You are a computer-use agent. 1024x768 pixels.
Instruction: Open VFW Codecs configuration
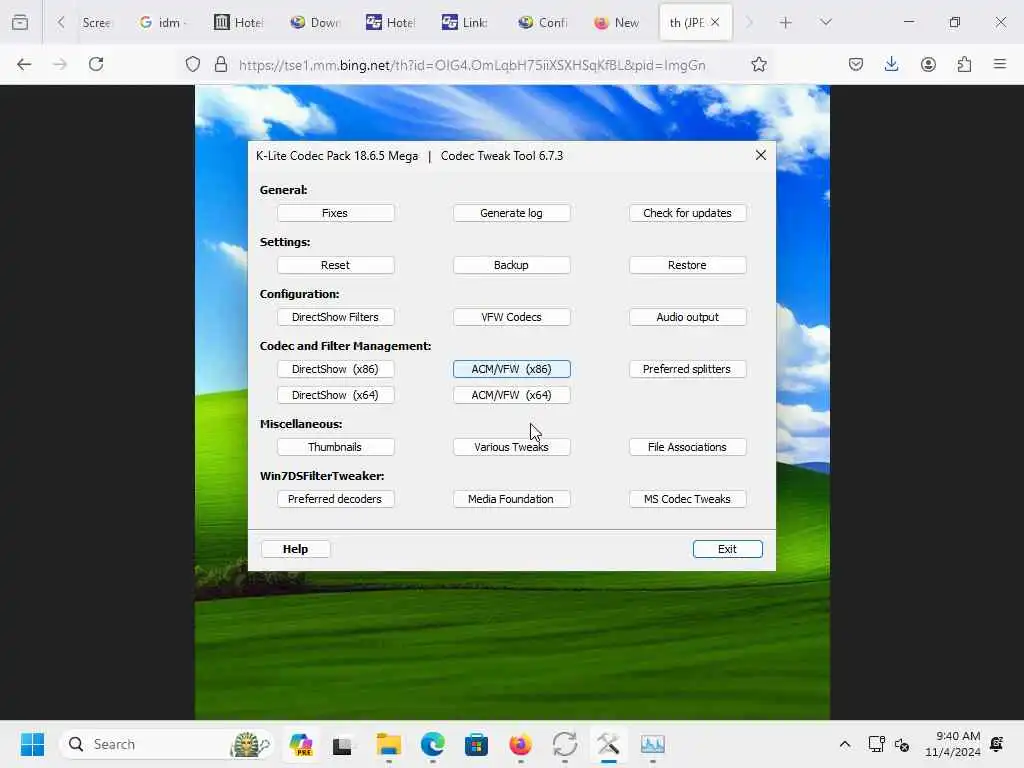point(511,317)
